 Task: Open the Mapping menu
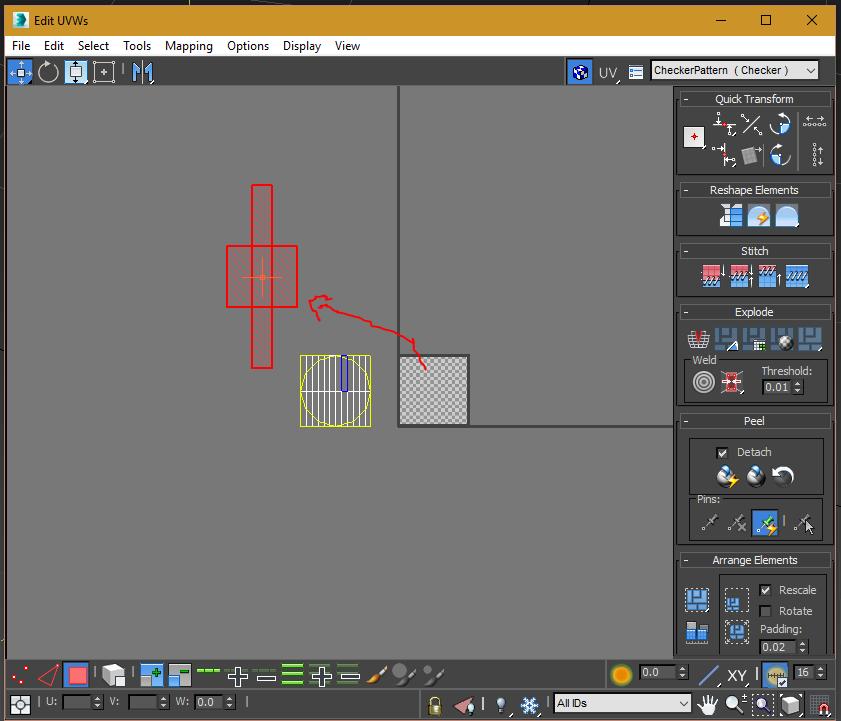[x=189, y=45]
